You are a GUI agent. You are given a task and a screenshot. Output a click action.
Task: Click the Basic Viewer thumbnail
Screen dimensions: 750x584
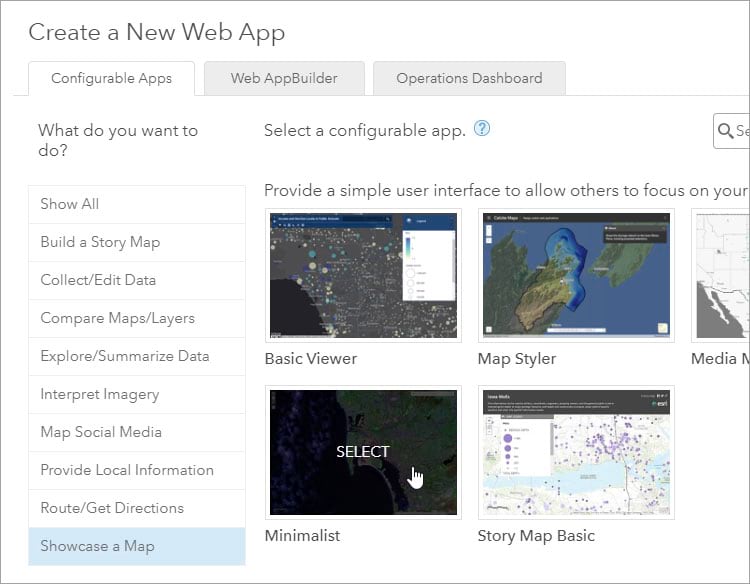coord(363,275)
